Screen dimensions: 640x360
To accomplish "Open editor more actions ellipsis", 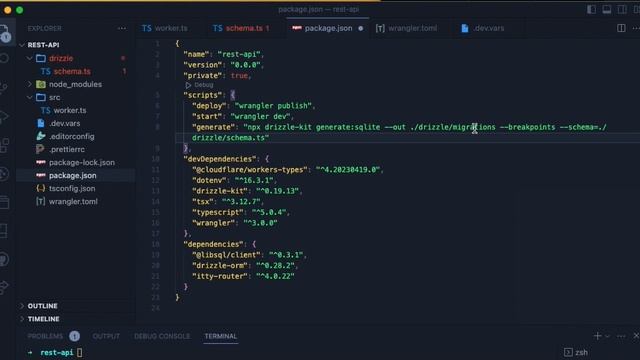I will pos(636,28).
